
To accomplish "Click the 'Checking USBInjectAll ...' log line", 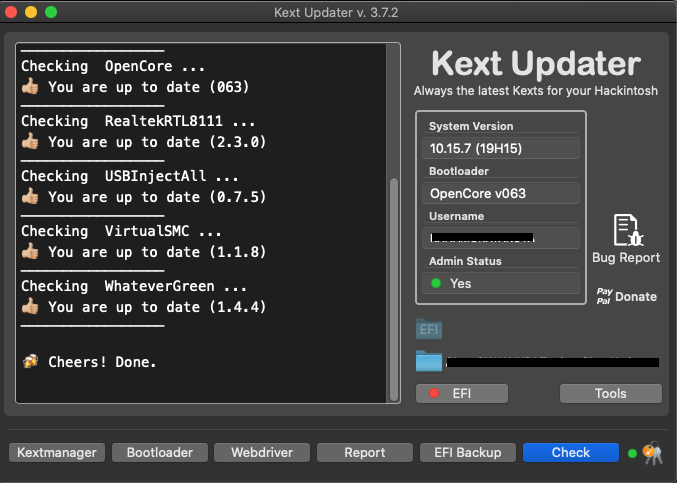I will coord(130,176).
